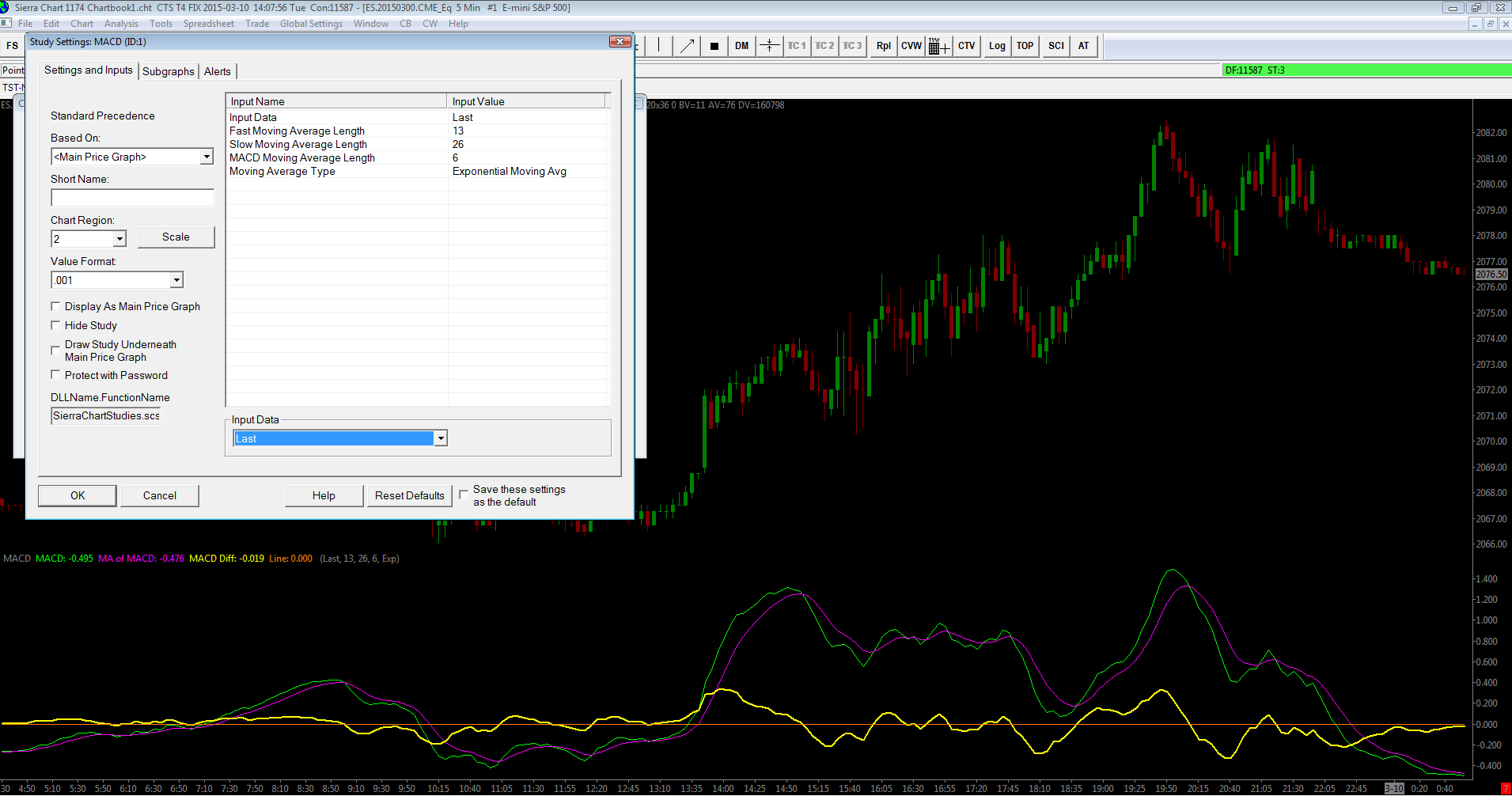Open the Global Settings menu
This screenshot has width=1512, height=796.
(311, 24)
